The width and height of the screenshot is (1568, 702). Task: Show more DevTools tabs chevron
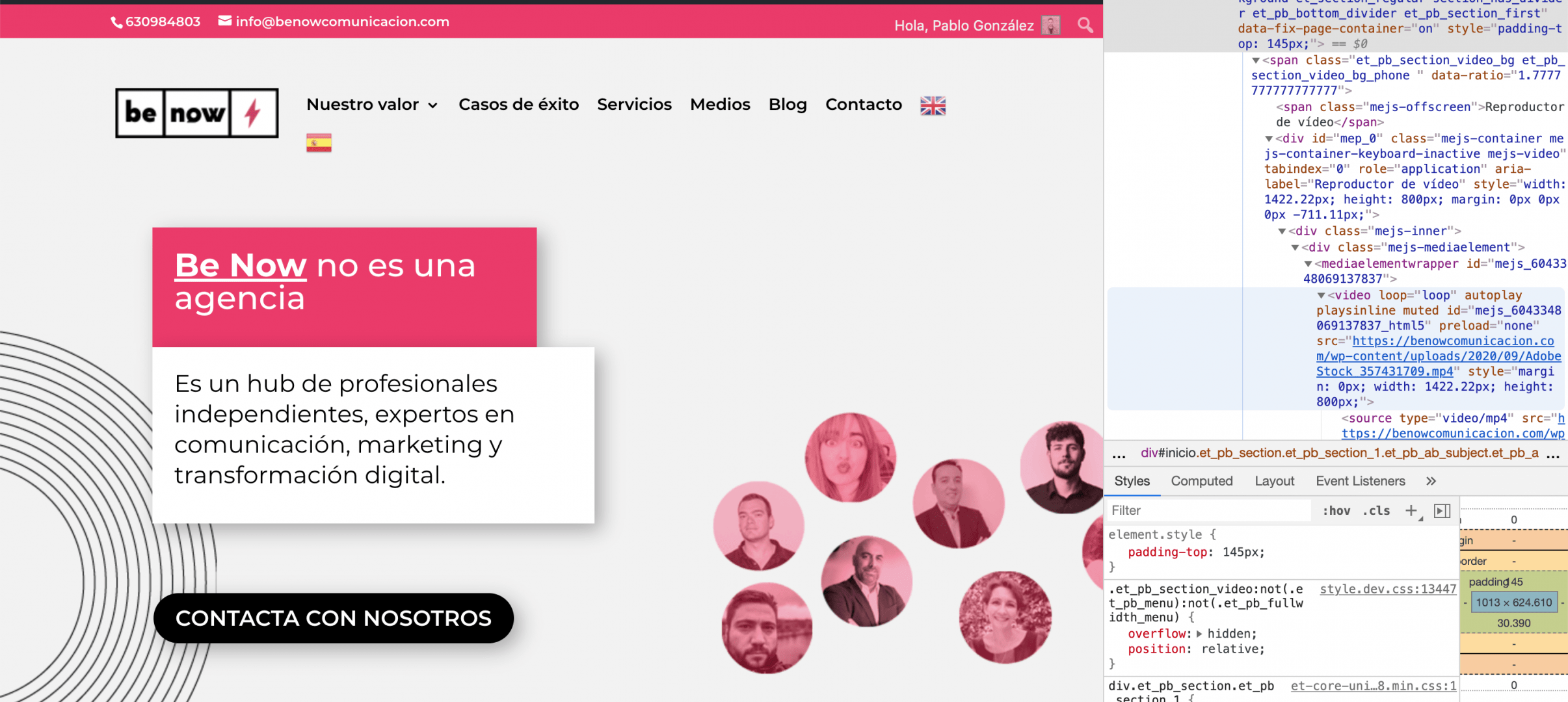1431,481
